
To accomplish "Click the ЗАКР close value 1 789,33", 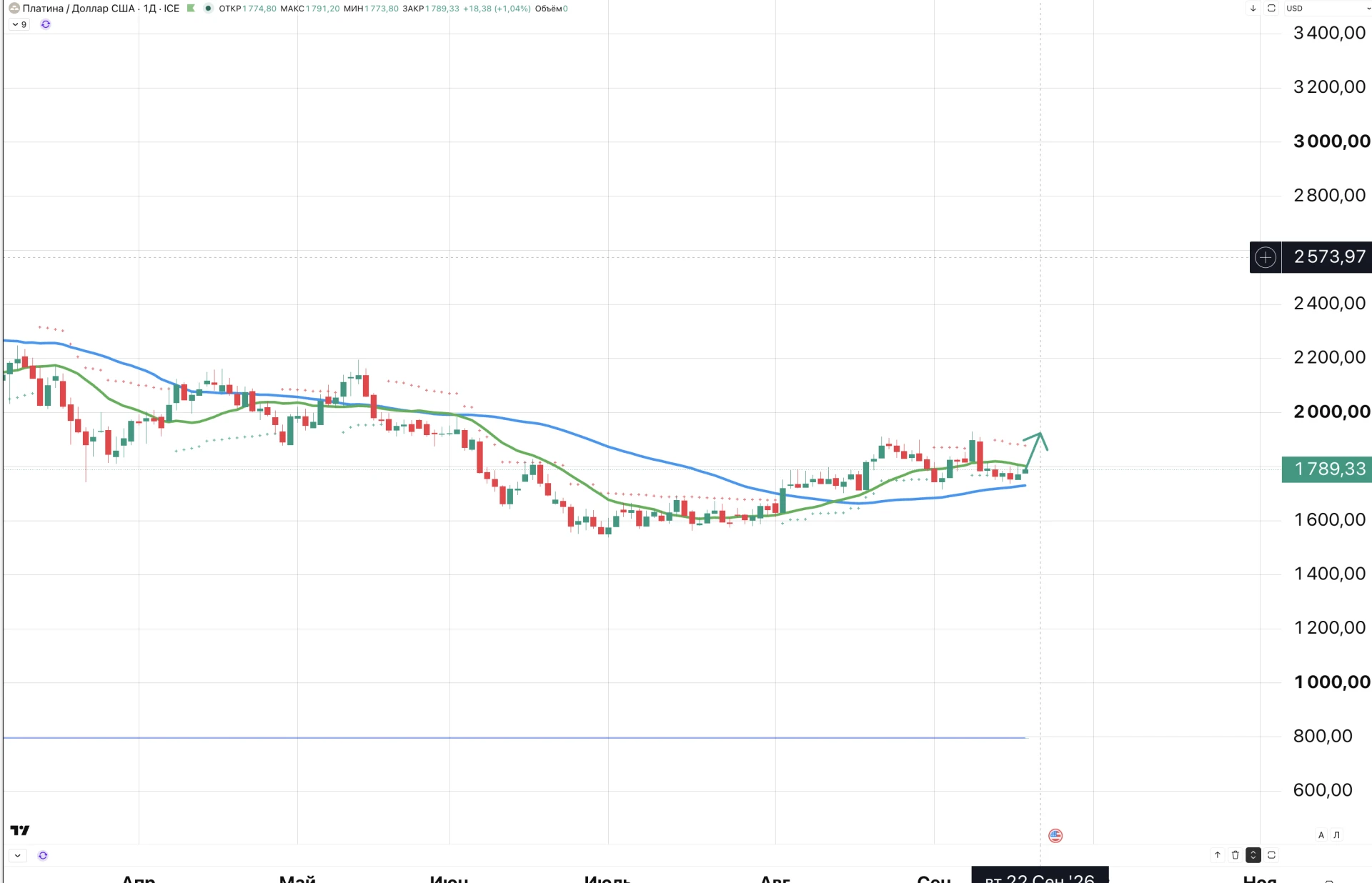I will (442, 9).
